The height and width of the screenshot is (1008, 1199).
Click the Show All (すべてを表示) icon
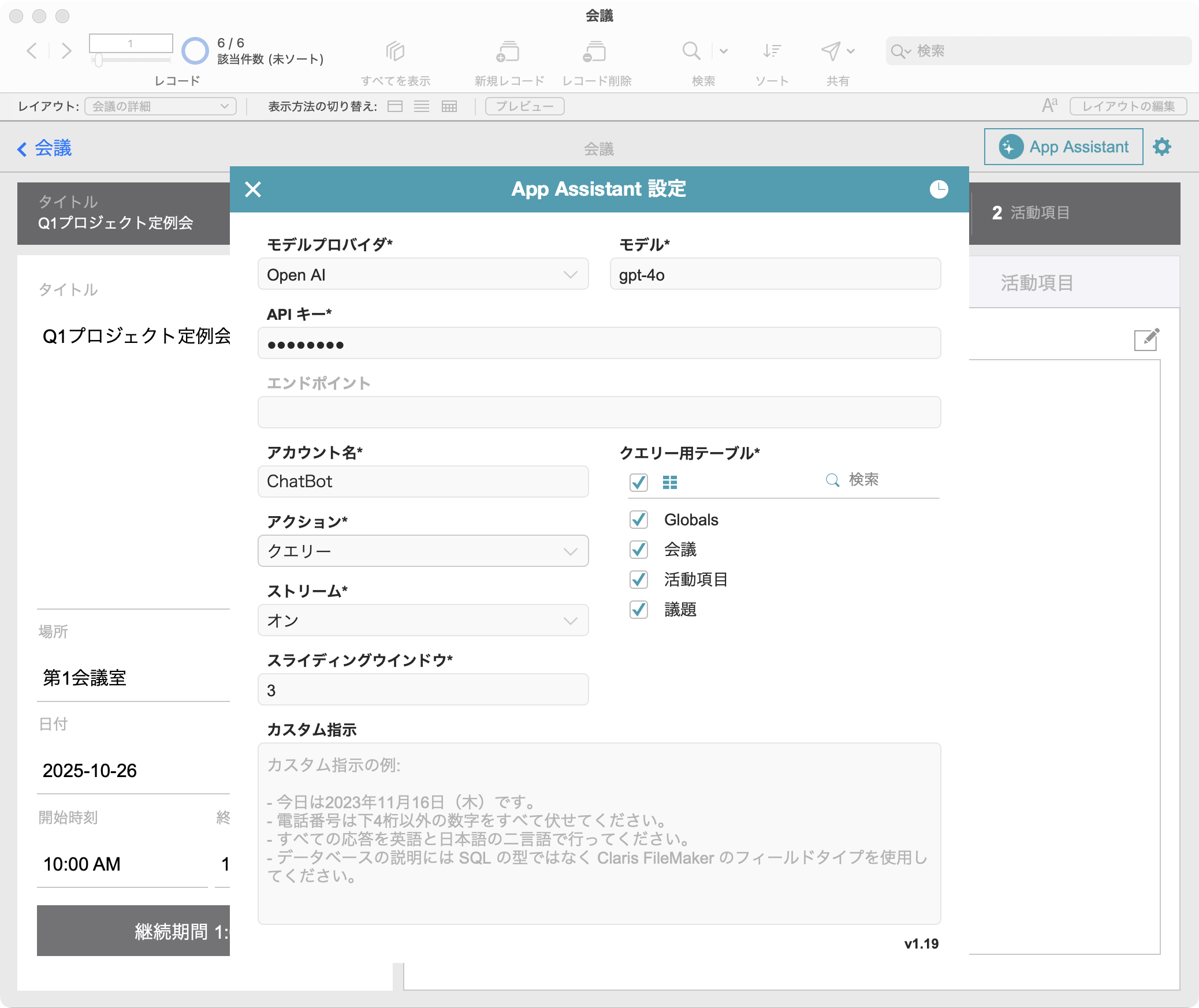pyautogui.click(x=396, y=52)
